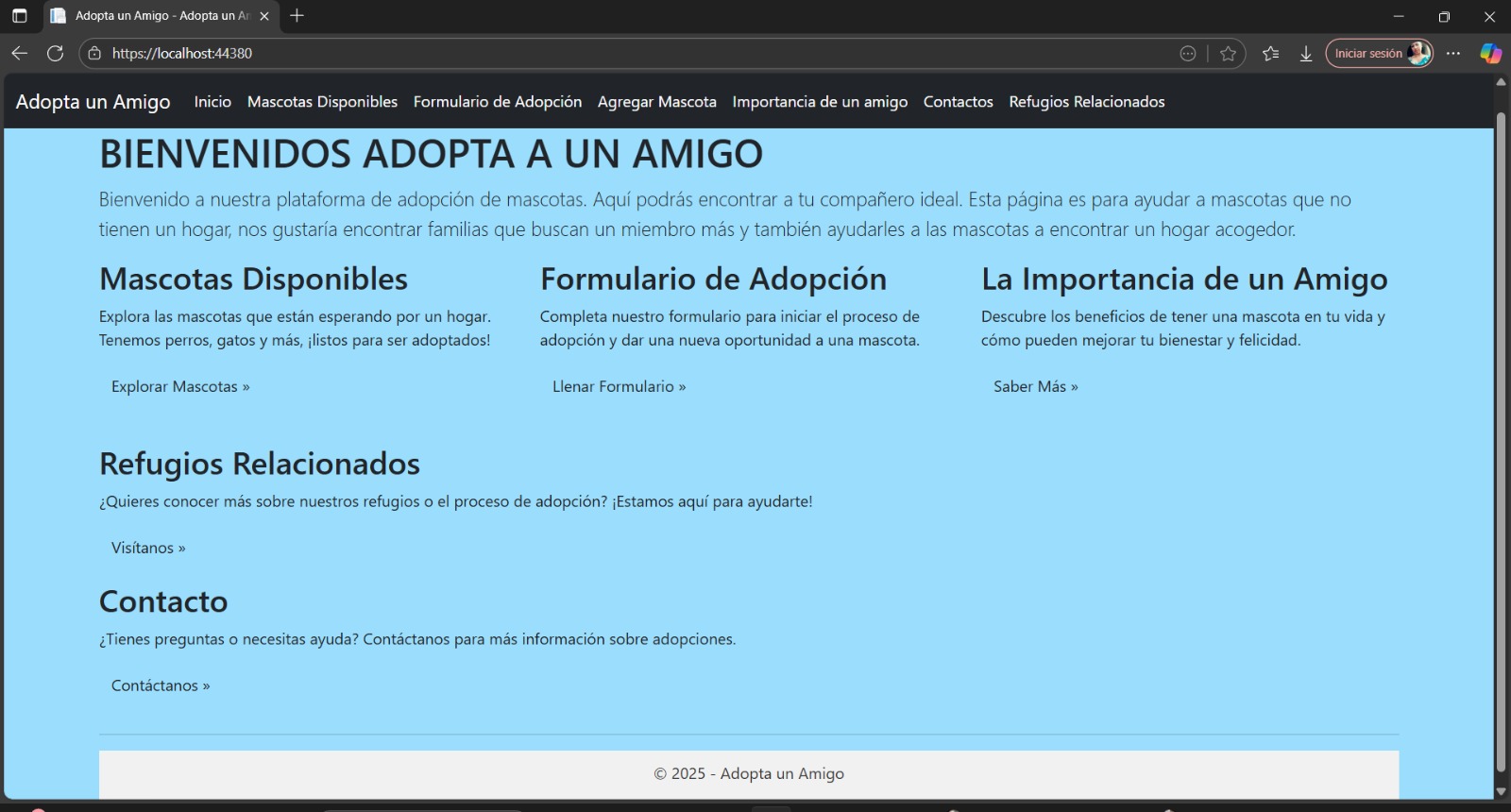Viewport: 1511px width, 812px height.
Task: Open the three-dot settings menu
Action: pyautogui.click(x=1453, y=54)
